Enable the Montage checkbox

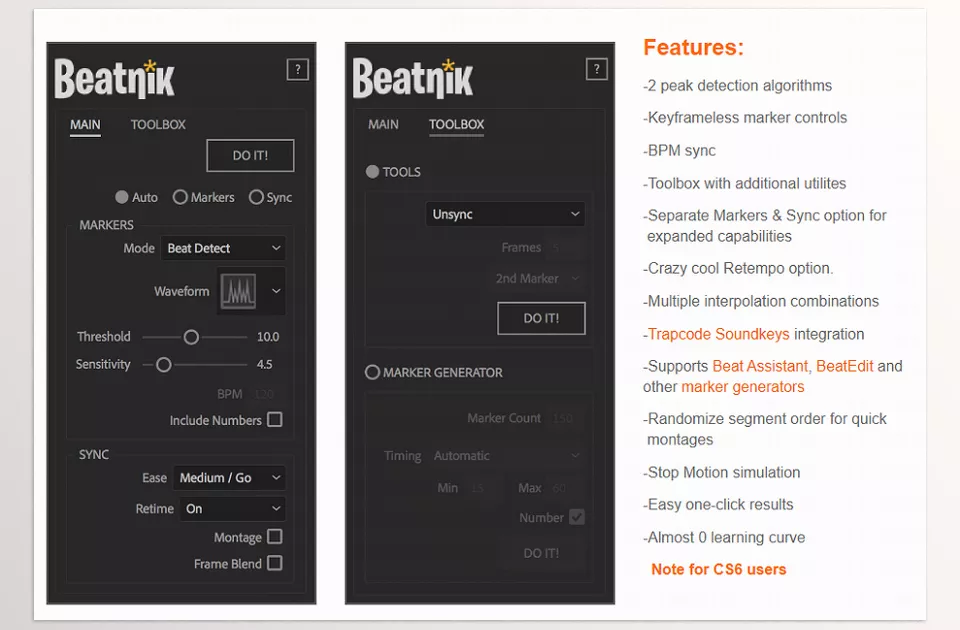(x=275, y=536)
